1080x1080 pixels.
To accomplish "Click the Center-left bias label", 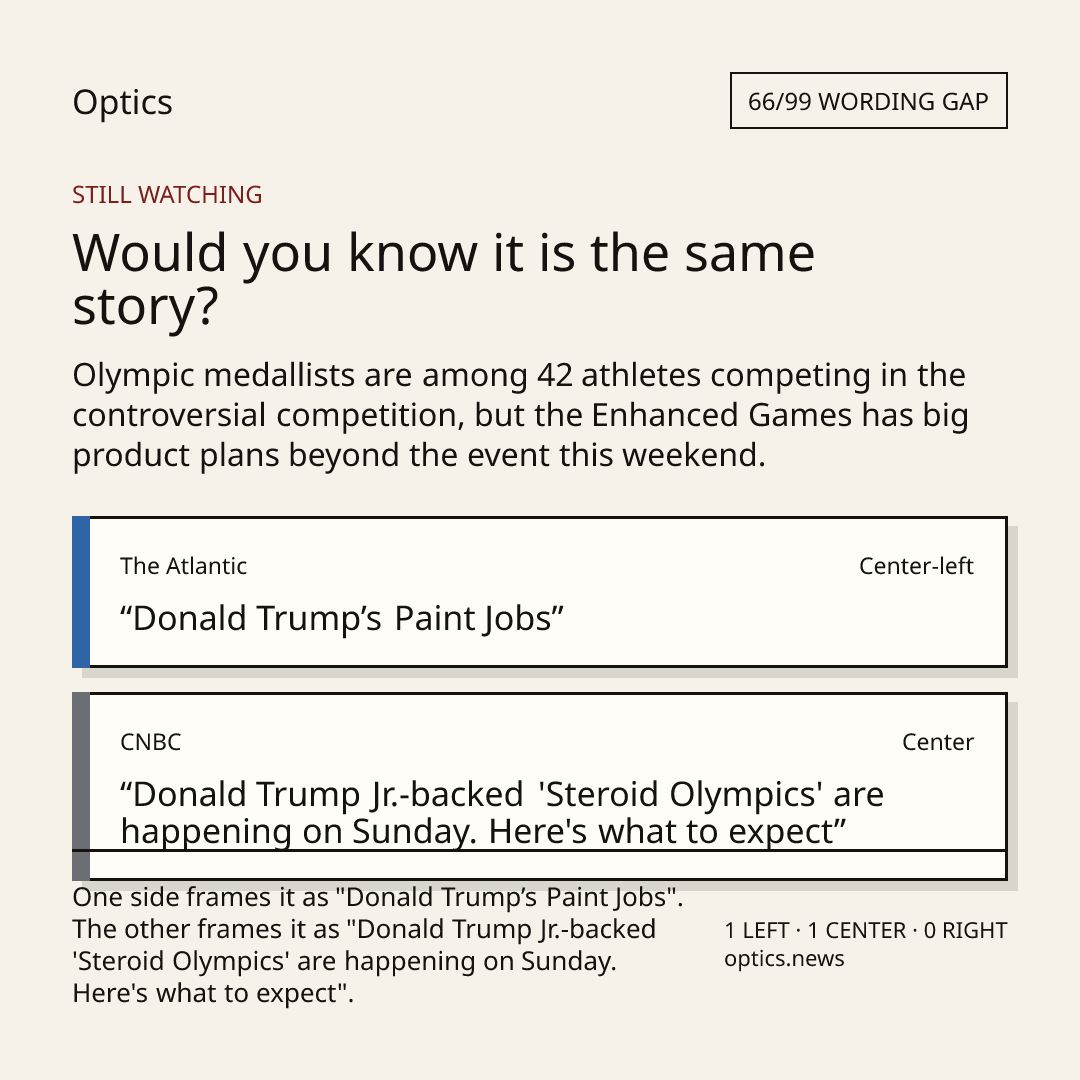I will coord(916,565).
